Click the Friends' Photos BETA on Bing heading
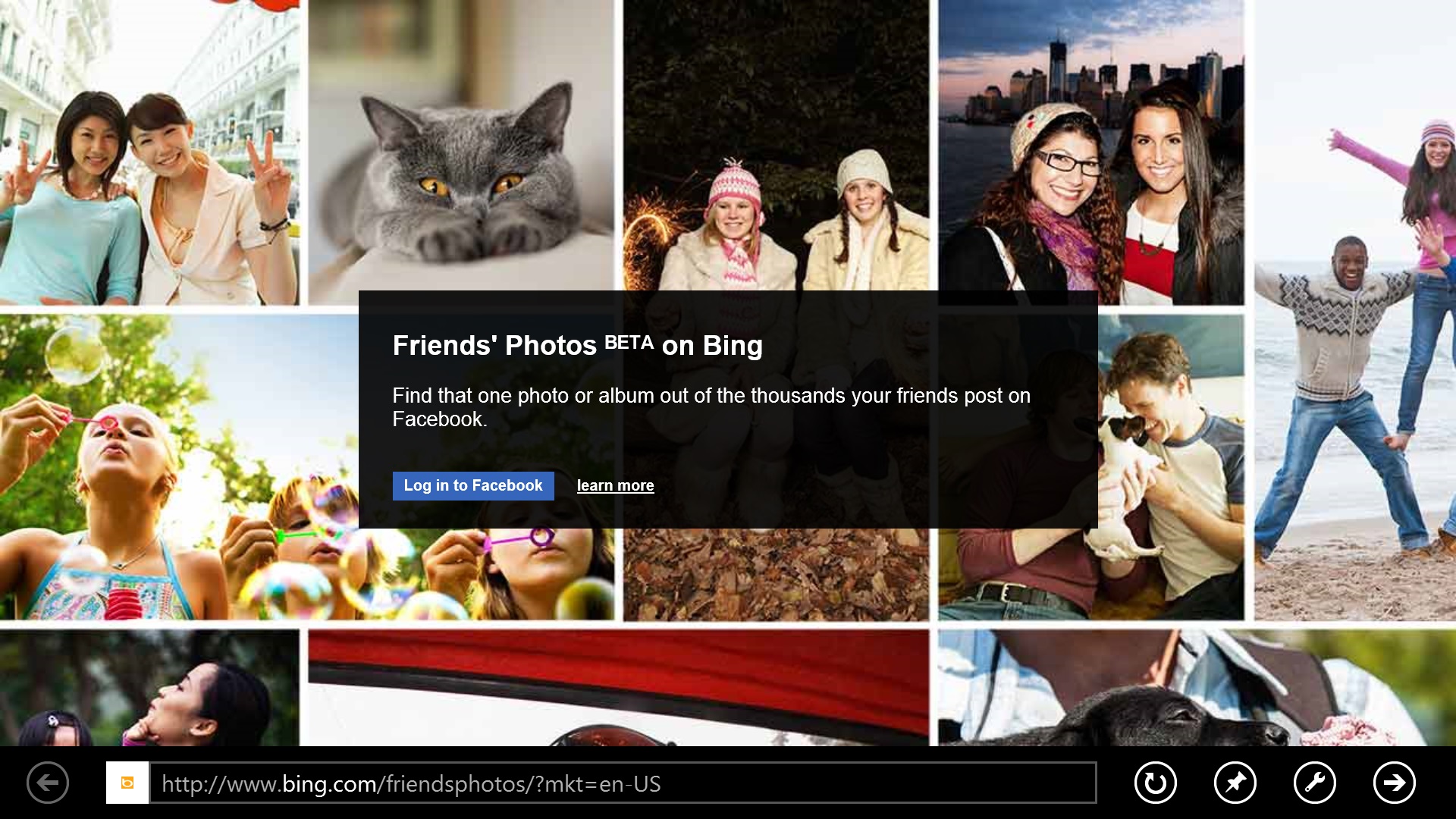 [x=578, y=346]
